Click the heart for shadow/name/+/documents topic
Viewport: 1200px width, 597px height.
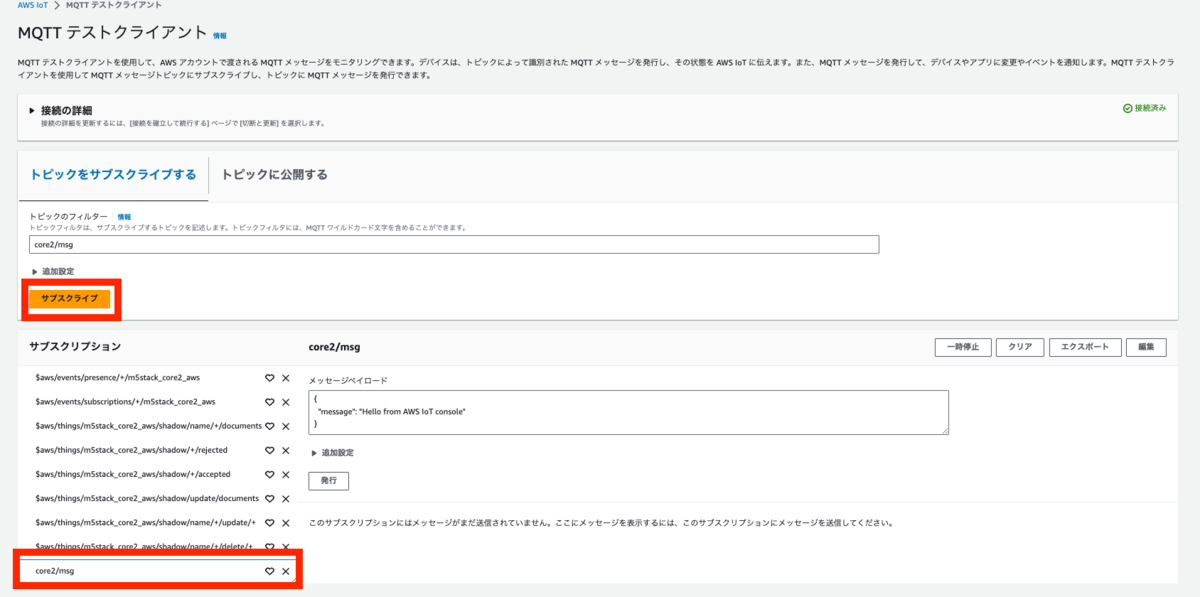pyautogui.click(x=269, y=426)
